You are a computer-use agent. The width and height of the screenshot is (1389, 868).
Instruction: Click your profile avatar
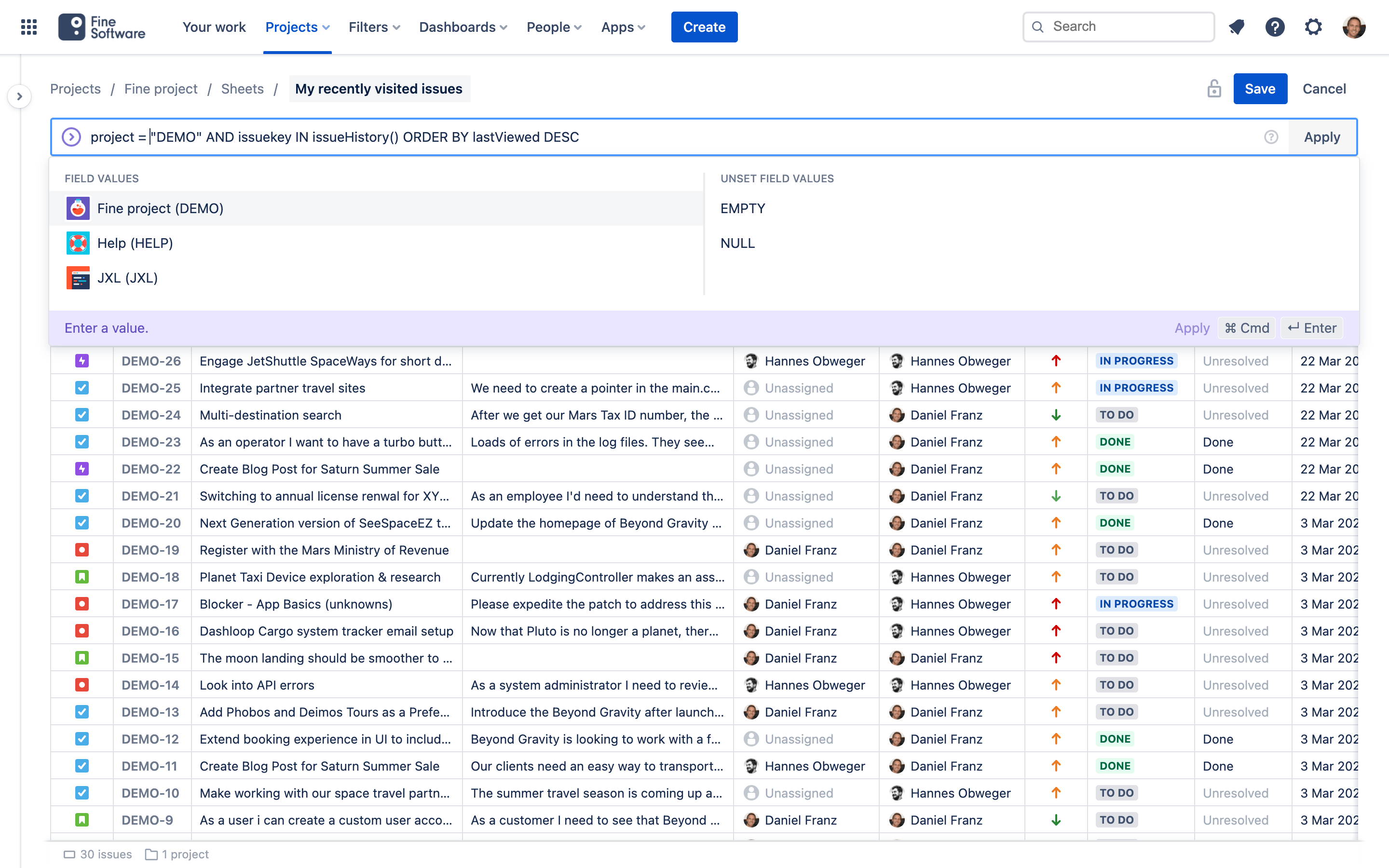(x=1354, y=27)
